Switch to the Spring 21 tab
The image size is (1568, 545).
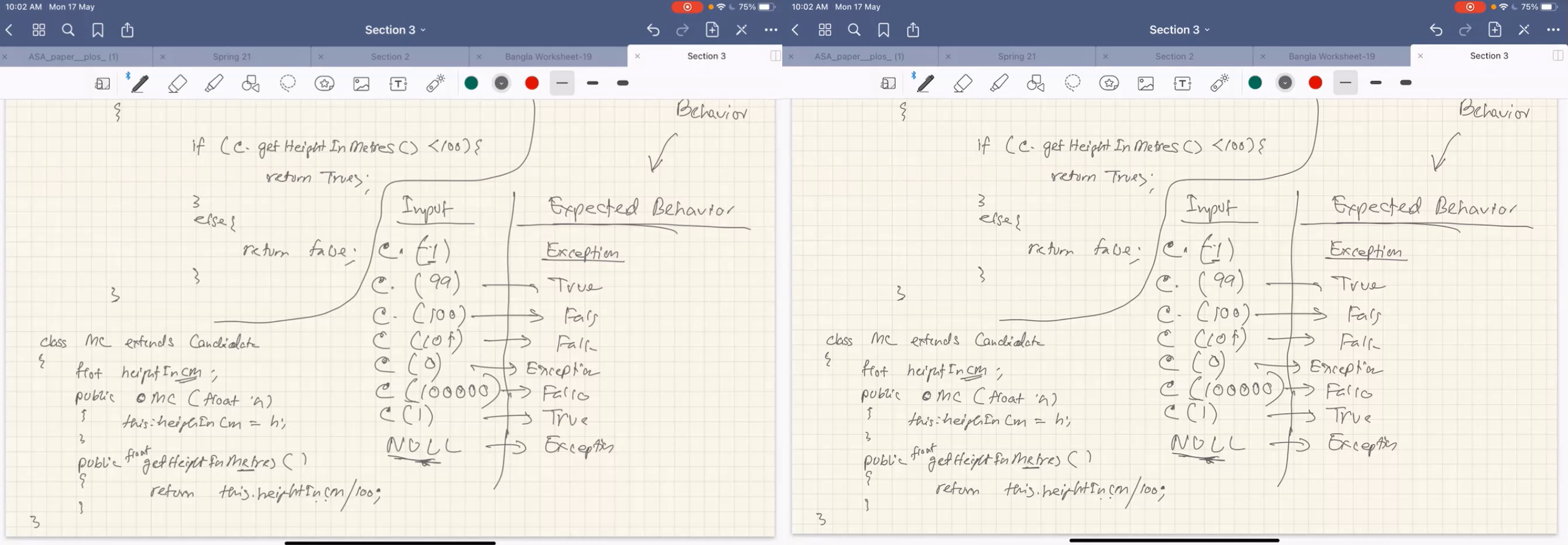232,56
